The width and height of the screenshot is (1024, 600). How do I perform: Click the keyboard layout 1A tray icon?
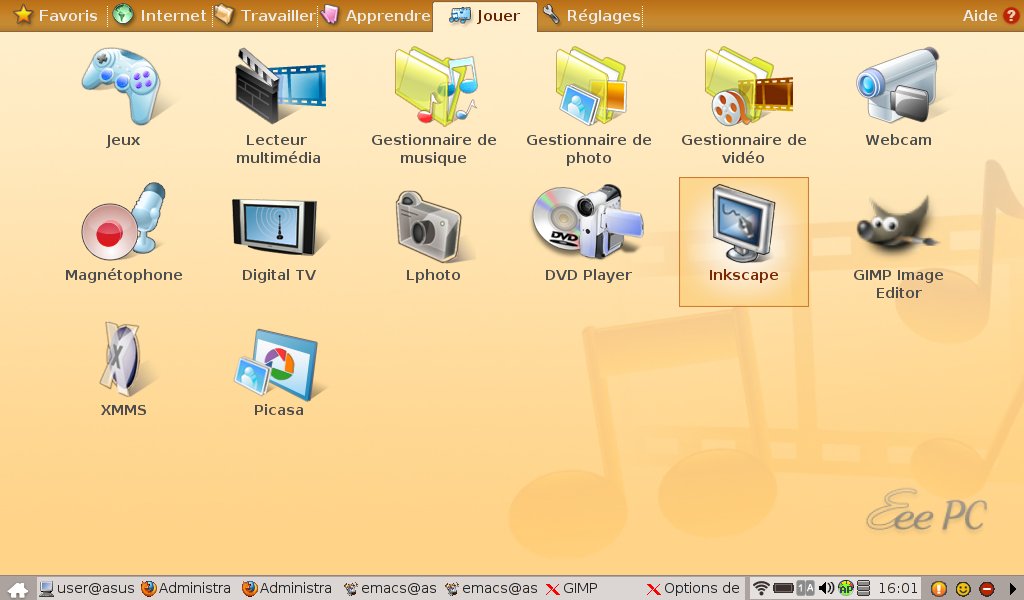[x=806, y=588]
